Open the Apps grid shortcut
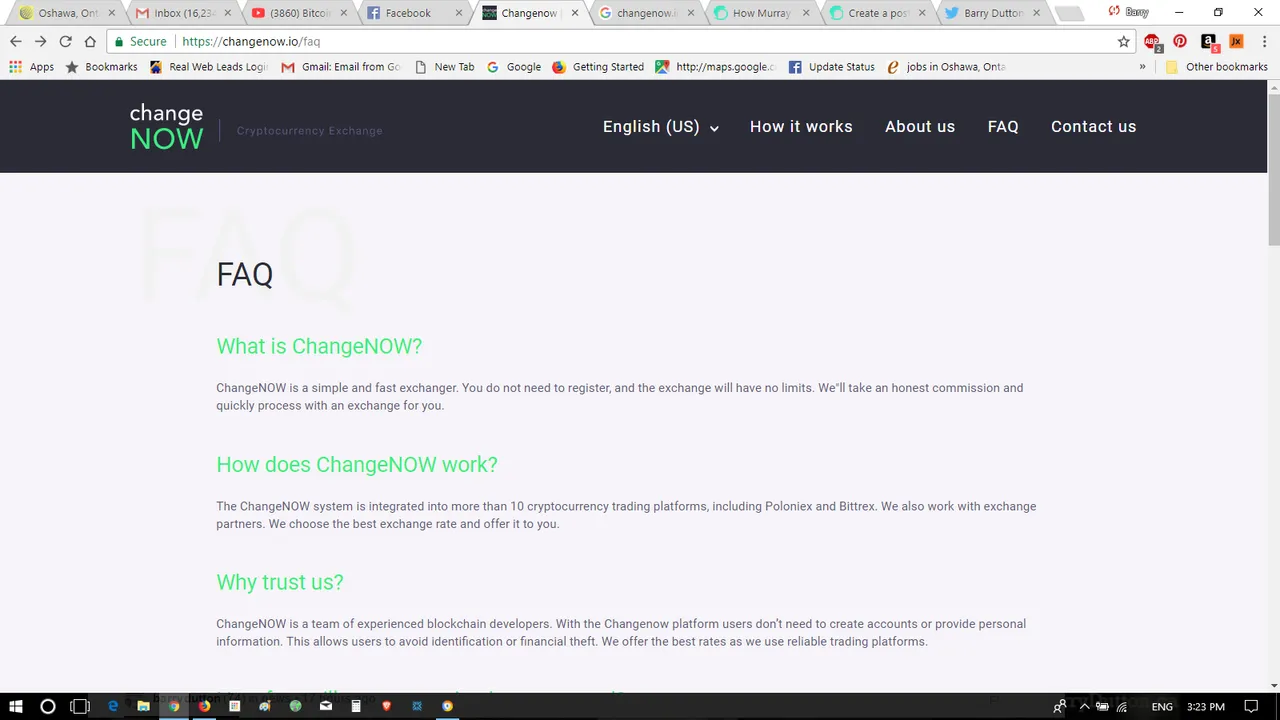This screenshot has height=720, width=1280. click(31, 67)
